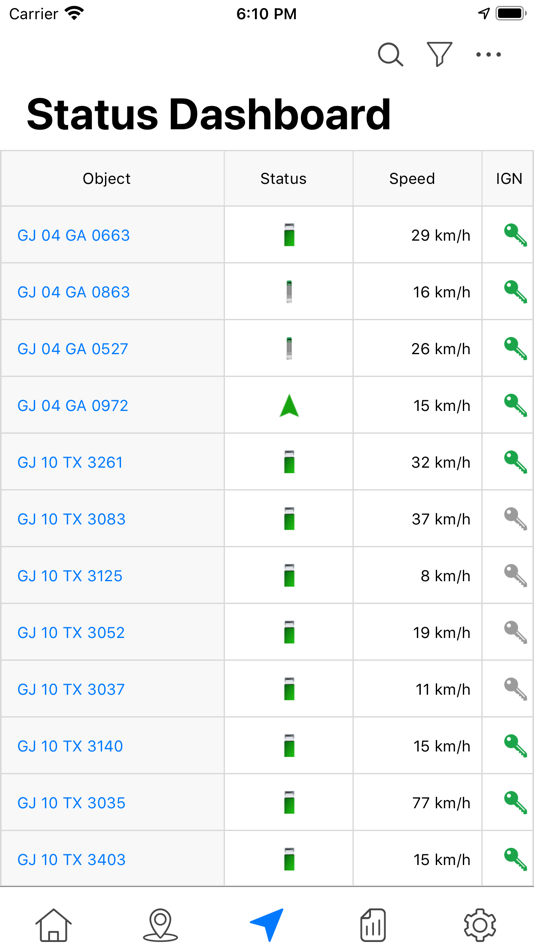The width and height of the screenshot is (534, 950).
Task: Tap gray ignition key for GJ 10 TX 3037
Action: (515, 689)
